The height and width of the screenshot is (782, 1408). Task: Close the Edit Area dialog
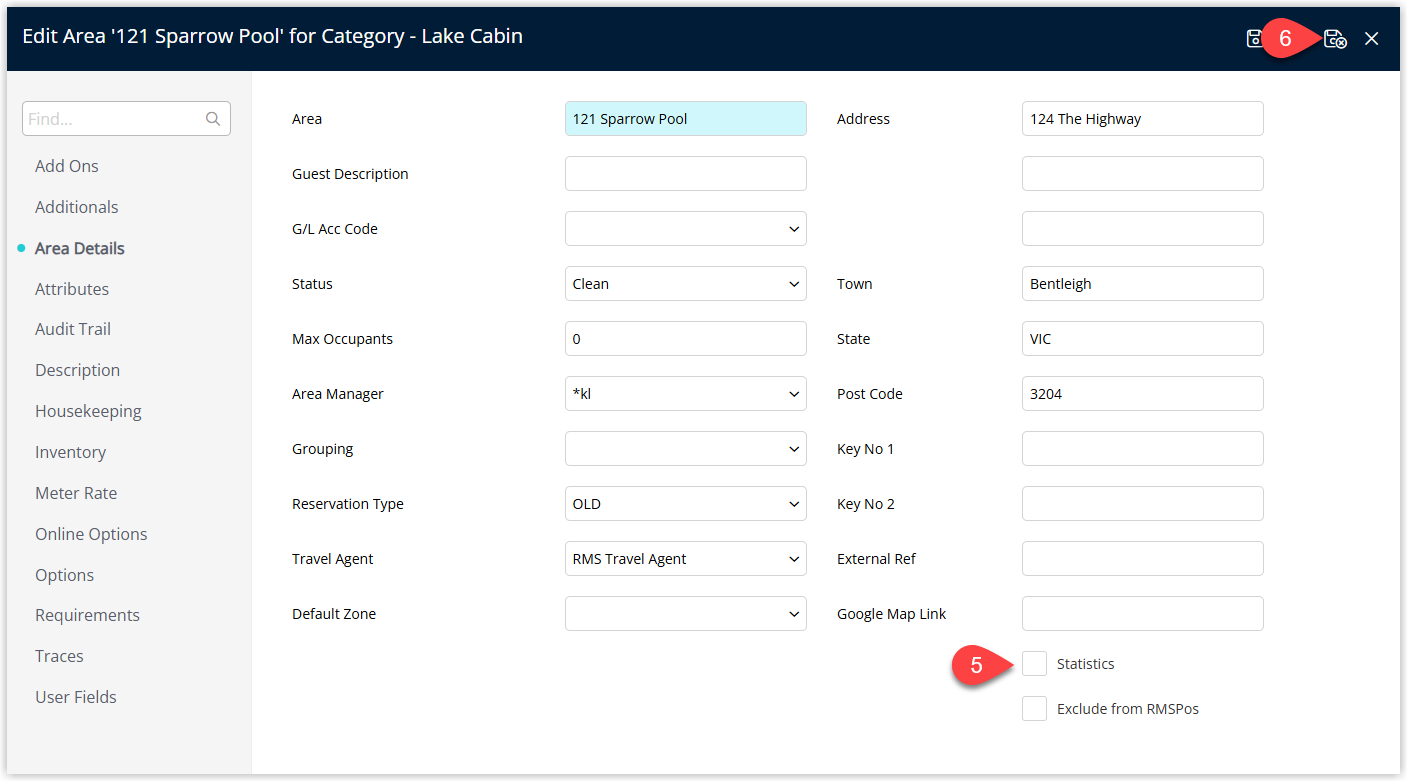[x=1372, y=39]
